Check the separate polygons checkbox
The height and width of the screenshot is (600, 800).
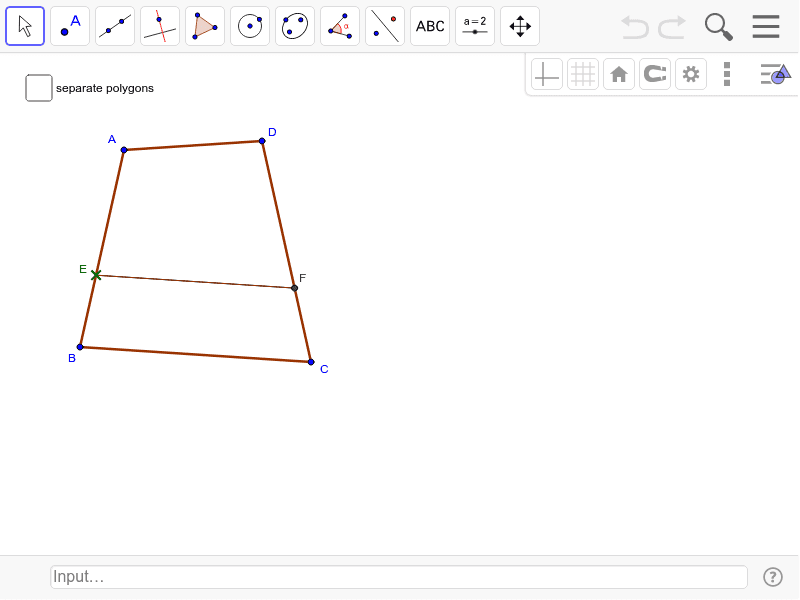tap(39, 88)
